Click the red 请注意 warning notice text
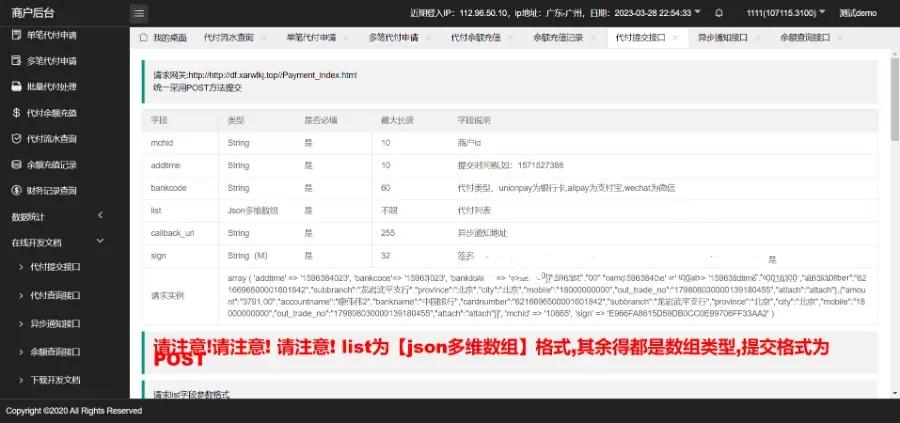 tap(491, 352)
